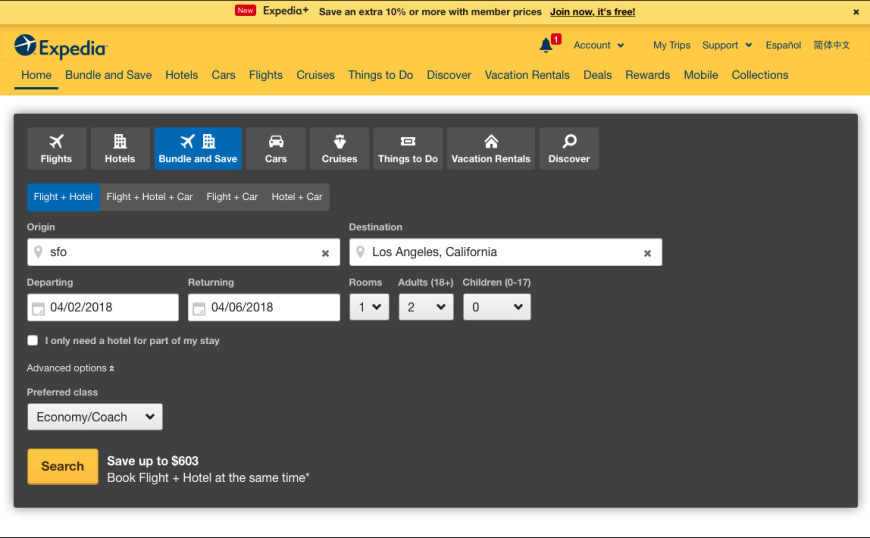Open Discover in top navigation
The width and height of the screenshot is (870, 538).
(449, 75)
